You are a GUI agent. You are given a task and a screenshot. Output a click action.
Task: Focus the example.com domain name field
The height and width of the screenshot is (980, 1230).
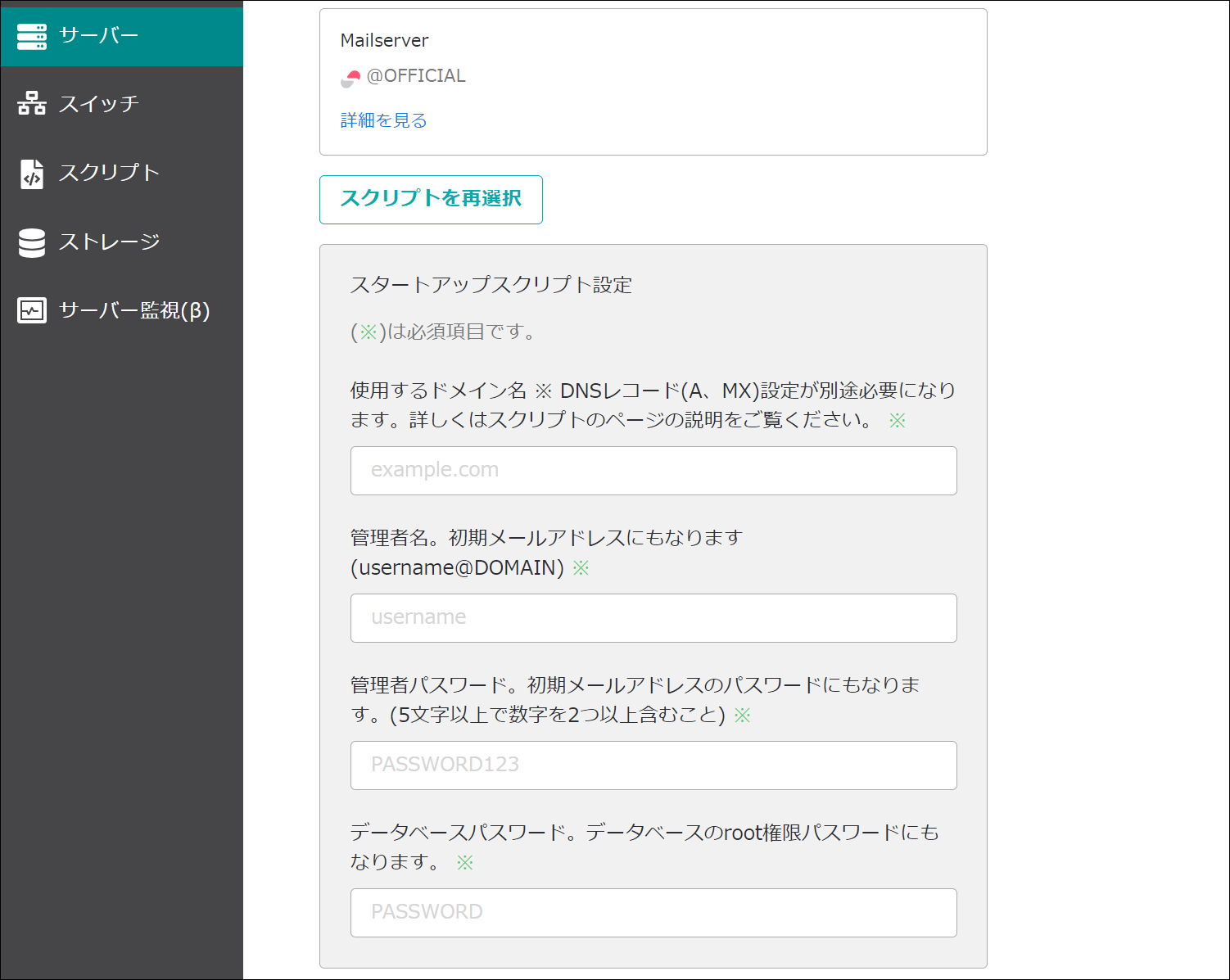coord(653,471)
